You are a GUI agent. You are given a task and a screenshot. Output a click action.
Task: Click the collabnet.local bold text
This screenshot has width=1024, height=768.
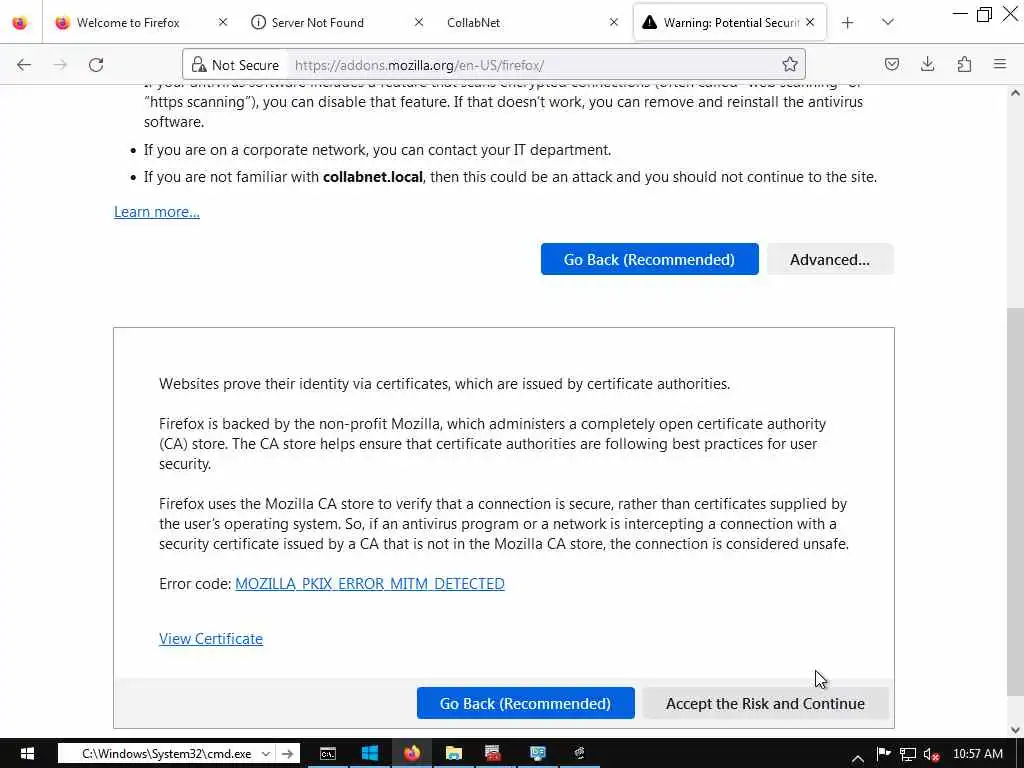point(373,177)
